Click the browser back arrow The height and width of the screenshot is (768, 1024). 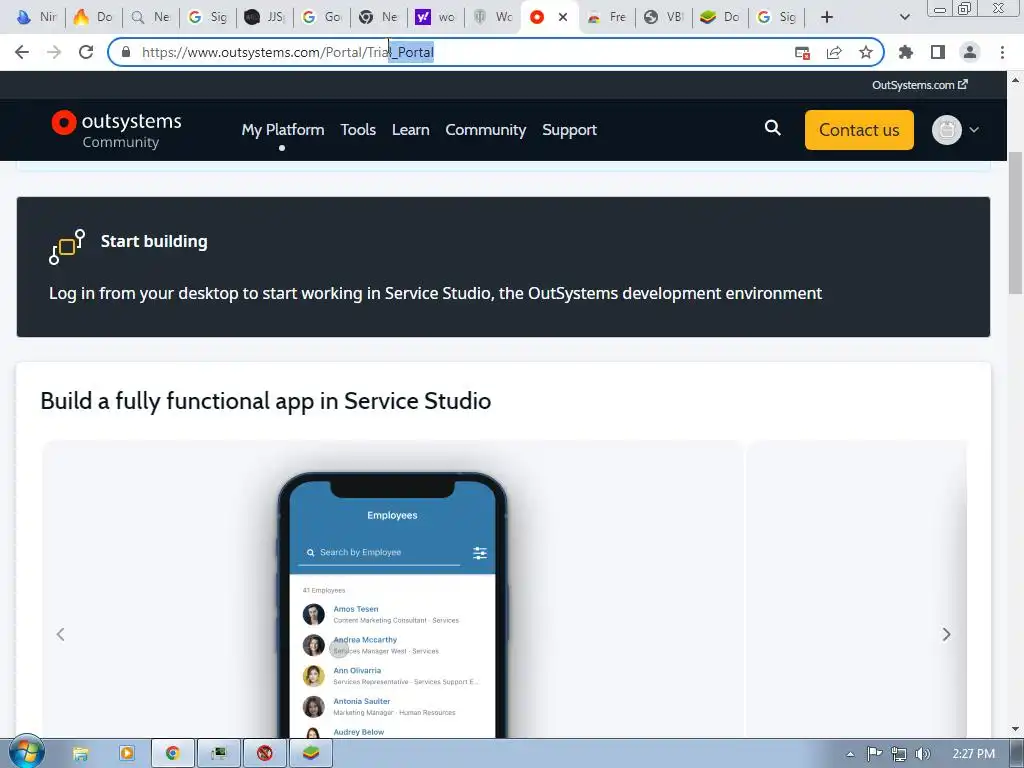point(22,52)
